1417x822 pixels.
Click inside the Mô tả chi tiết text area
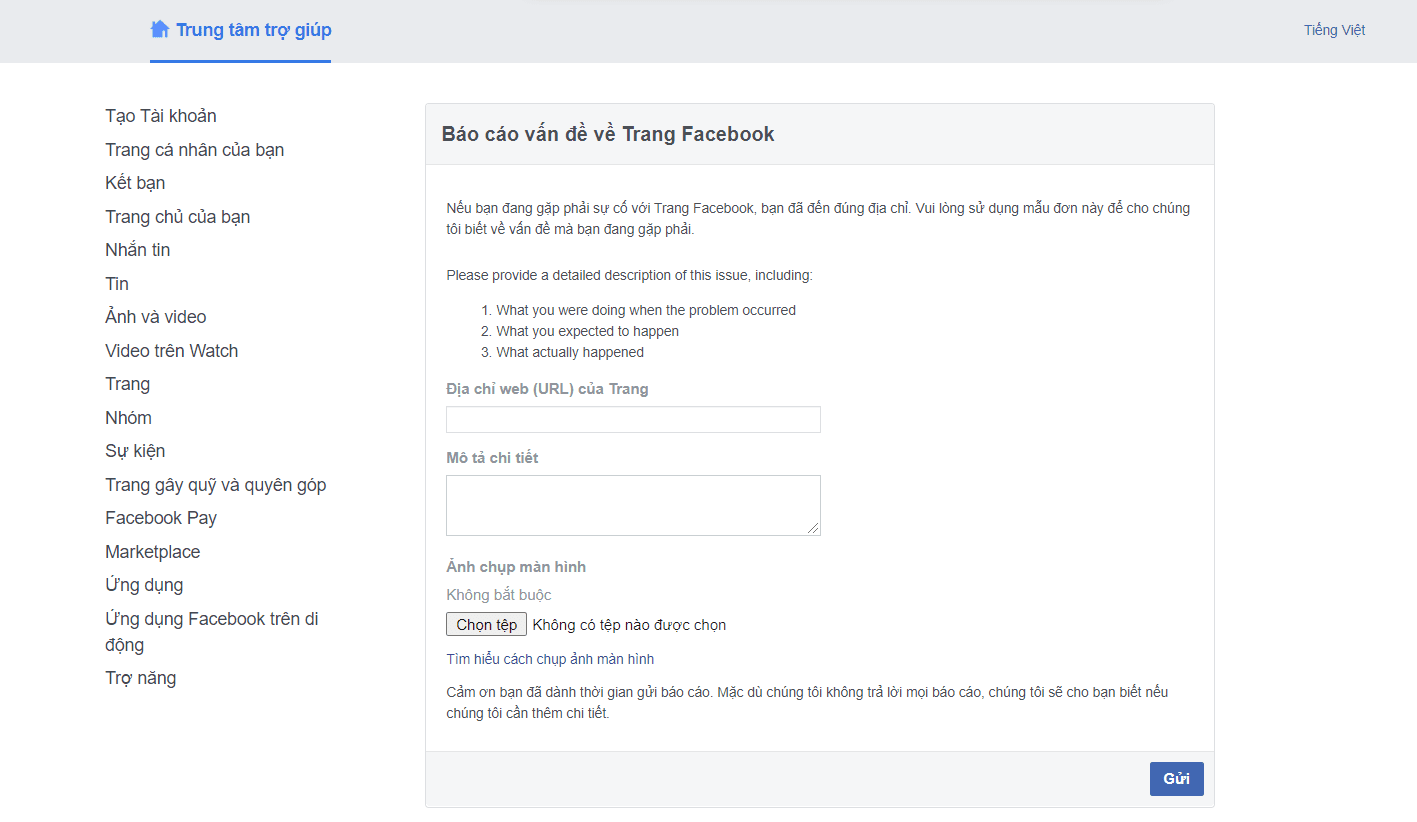(632, 503)
